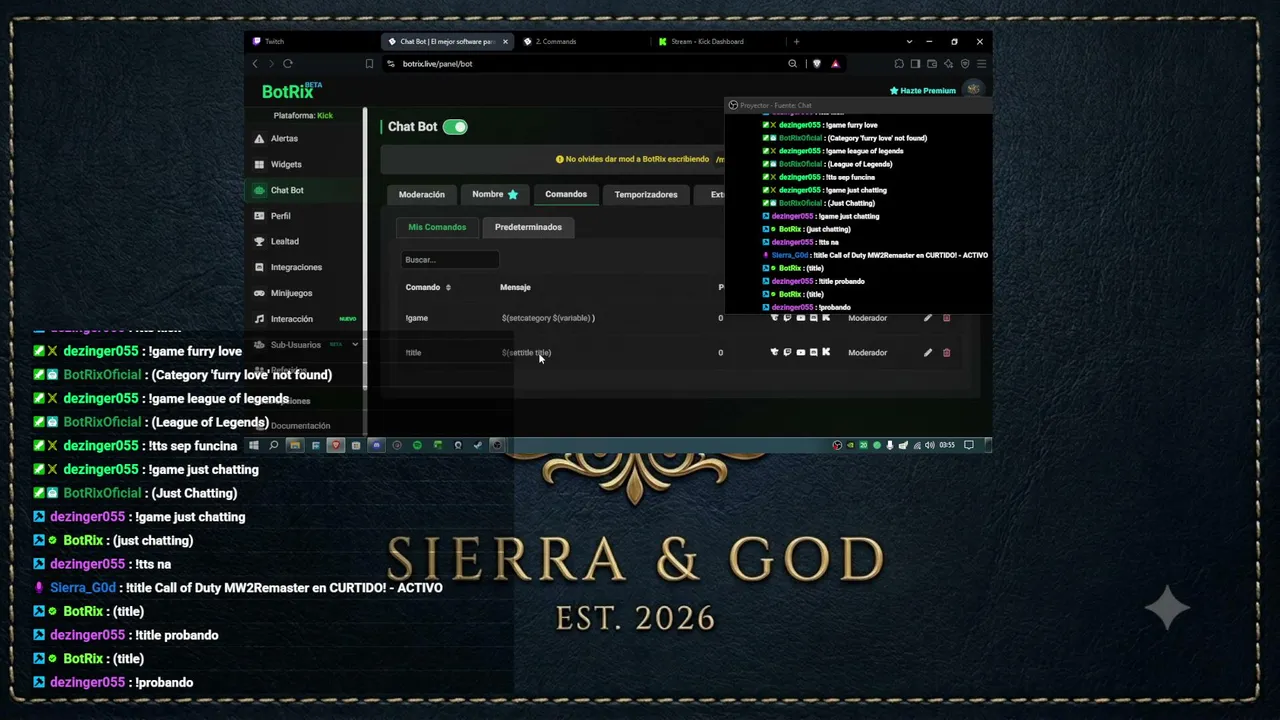Image resolution: width=1280 pixels, height=720 pixels.
Task: Expand the Sub-Usuarios submenu chevron
Action: [x=354, y=345]
